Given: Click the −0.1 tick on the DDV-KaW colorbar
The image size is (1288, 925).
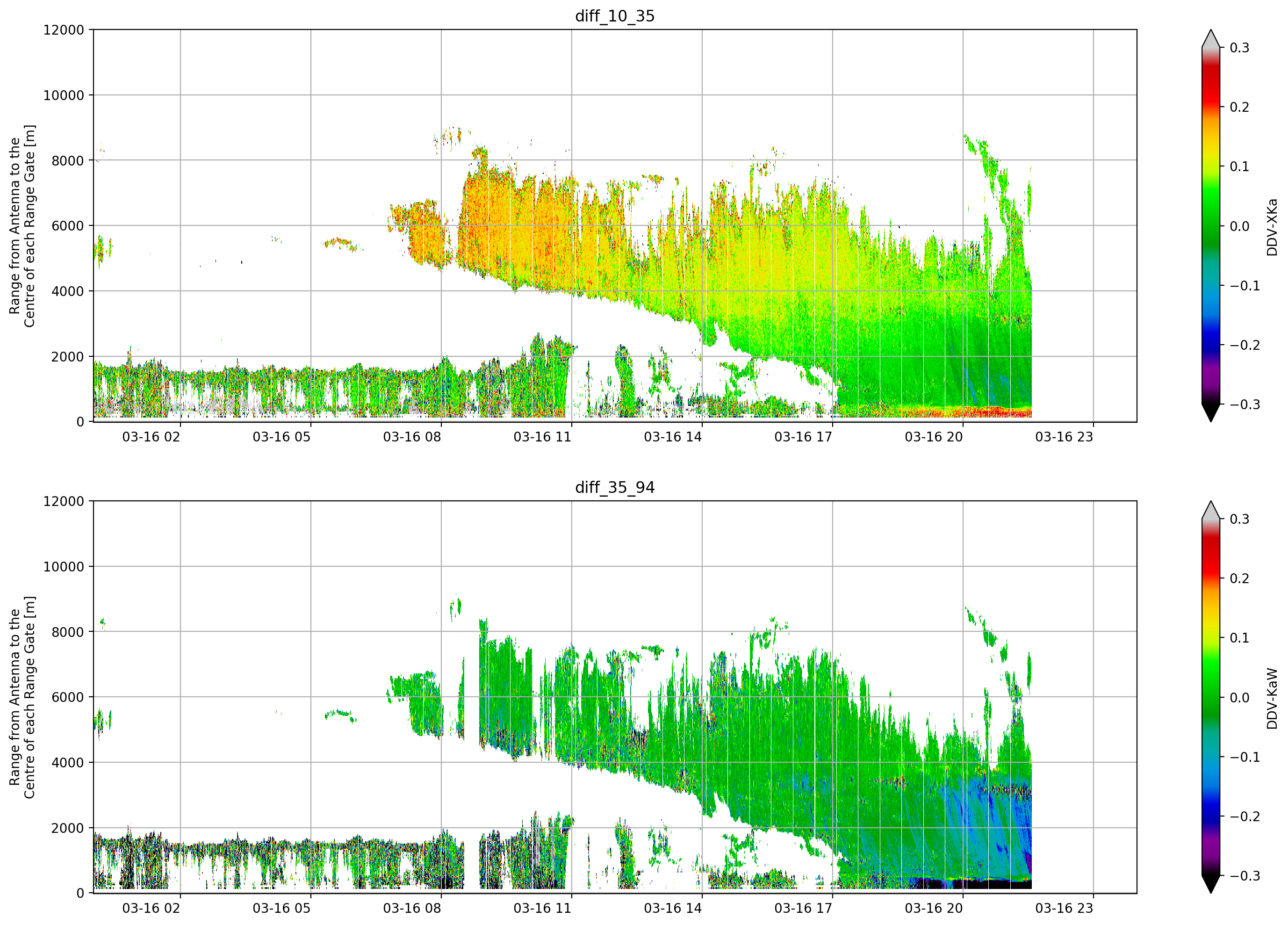Looking at the screenshot, I should pos(1245,757).
